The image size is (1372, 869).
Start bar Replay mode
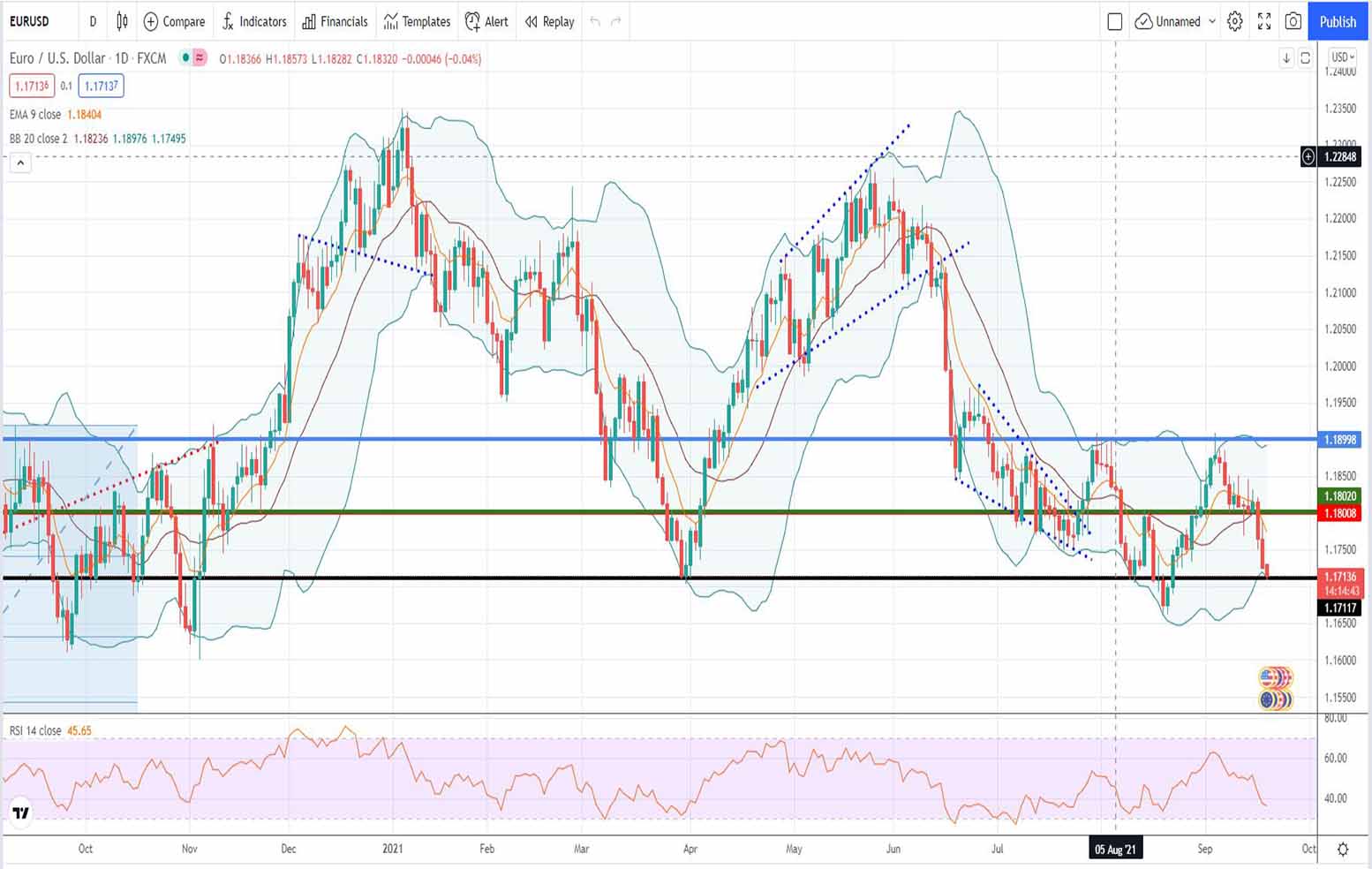(549, 21)
